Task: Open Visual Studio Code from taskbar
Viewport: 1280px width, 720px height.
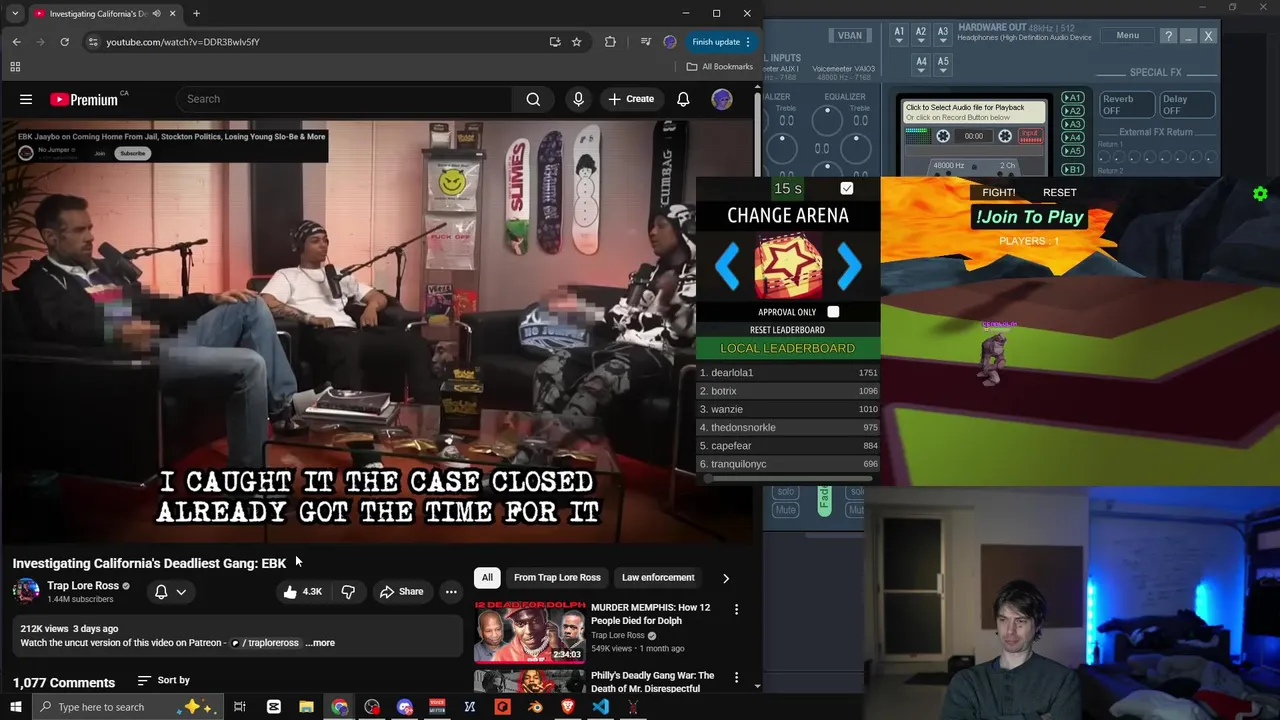Action: click(600, 707)
